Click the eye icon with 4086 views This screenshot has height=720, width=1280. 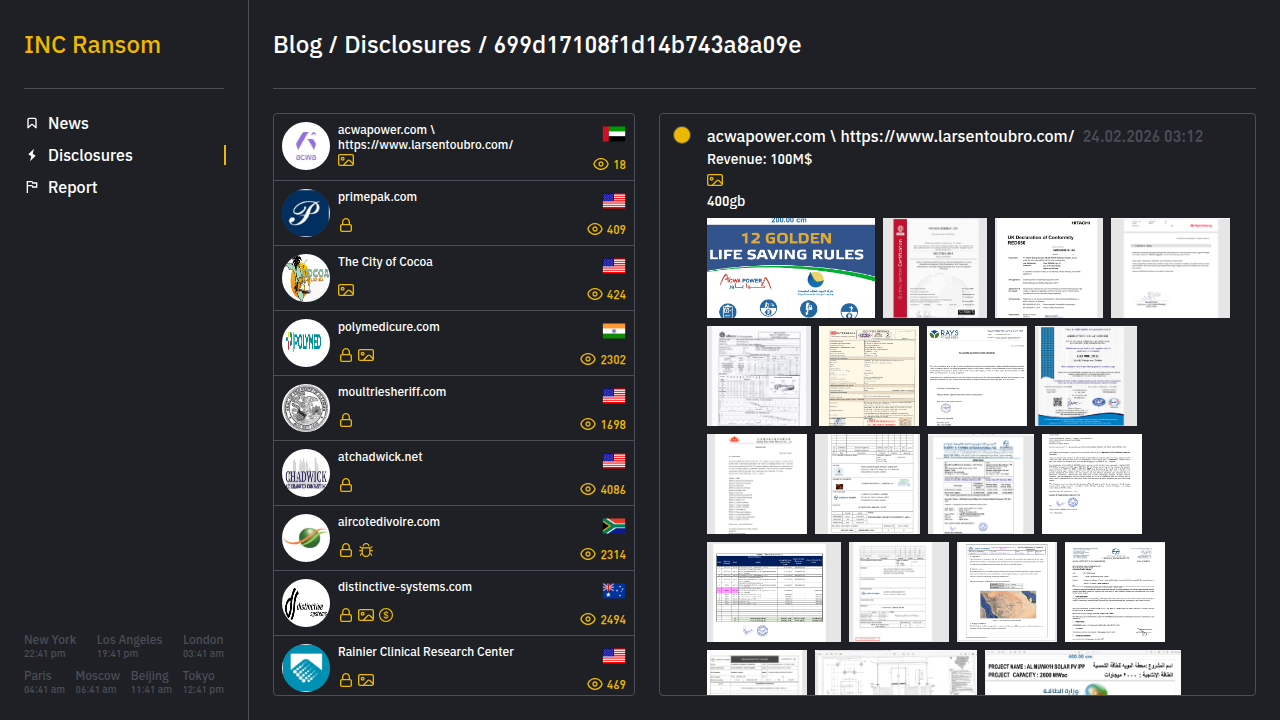click(588, 489)
